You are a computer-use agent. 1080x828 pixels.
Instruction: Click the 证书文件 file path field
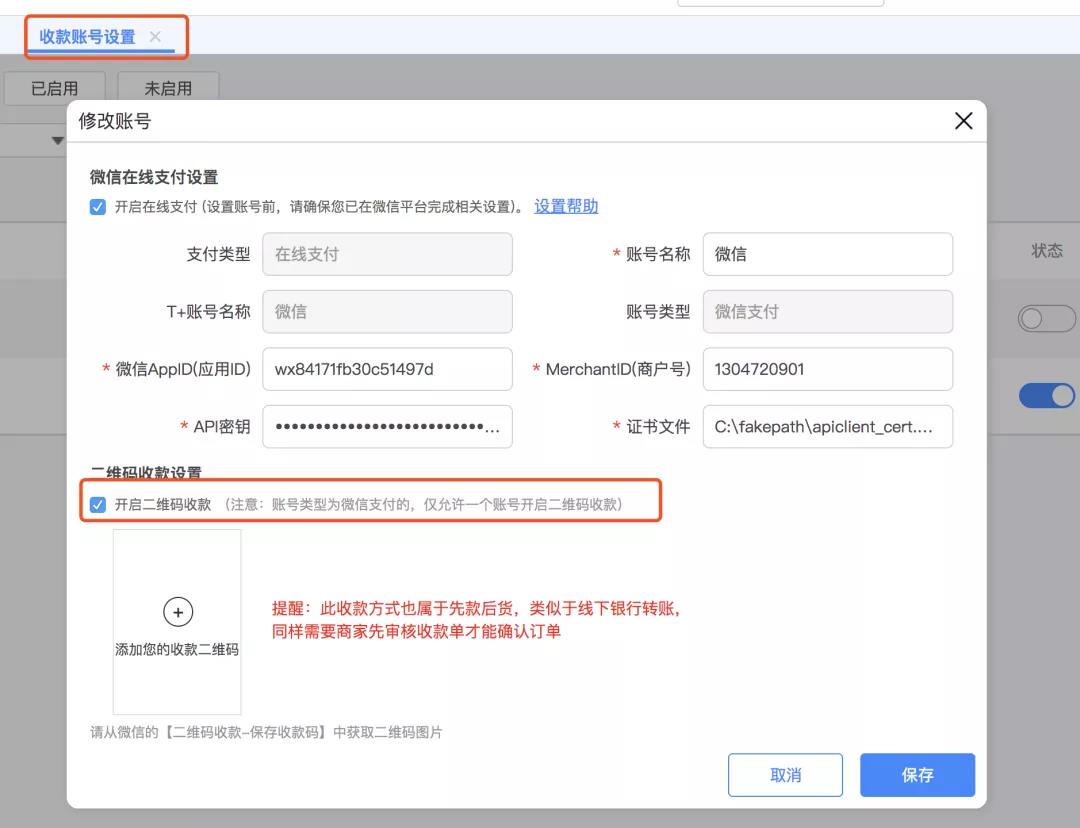pos(828,426)
